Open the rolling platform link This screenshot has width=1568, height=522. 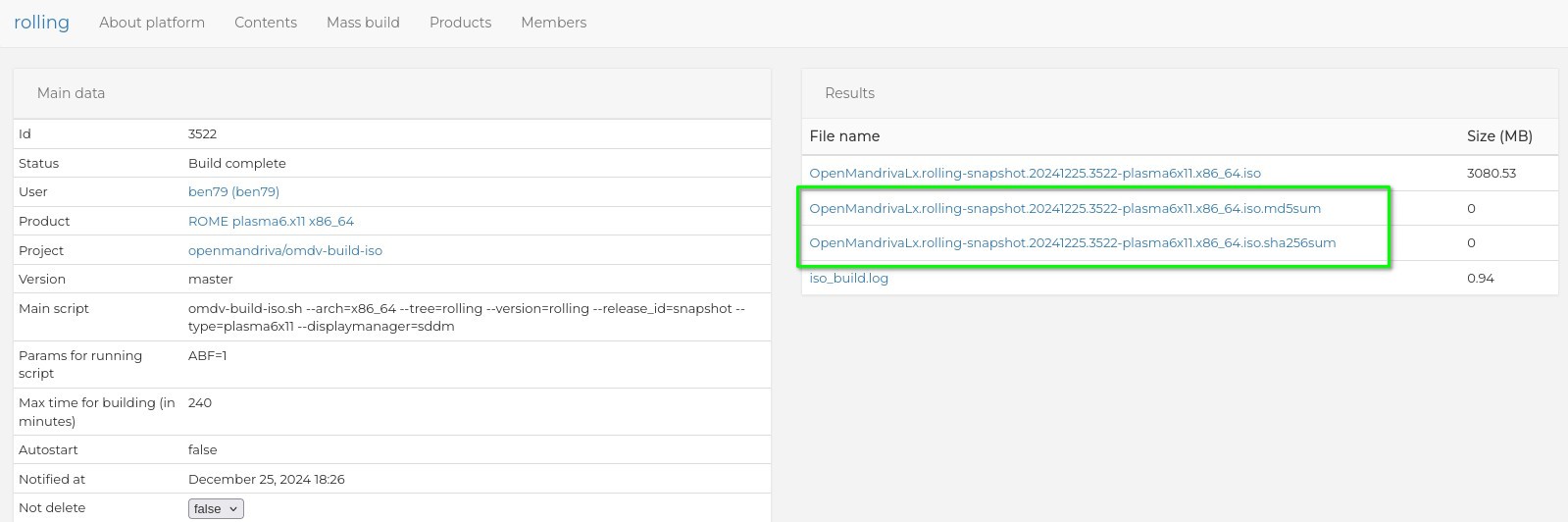point(41,22)
